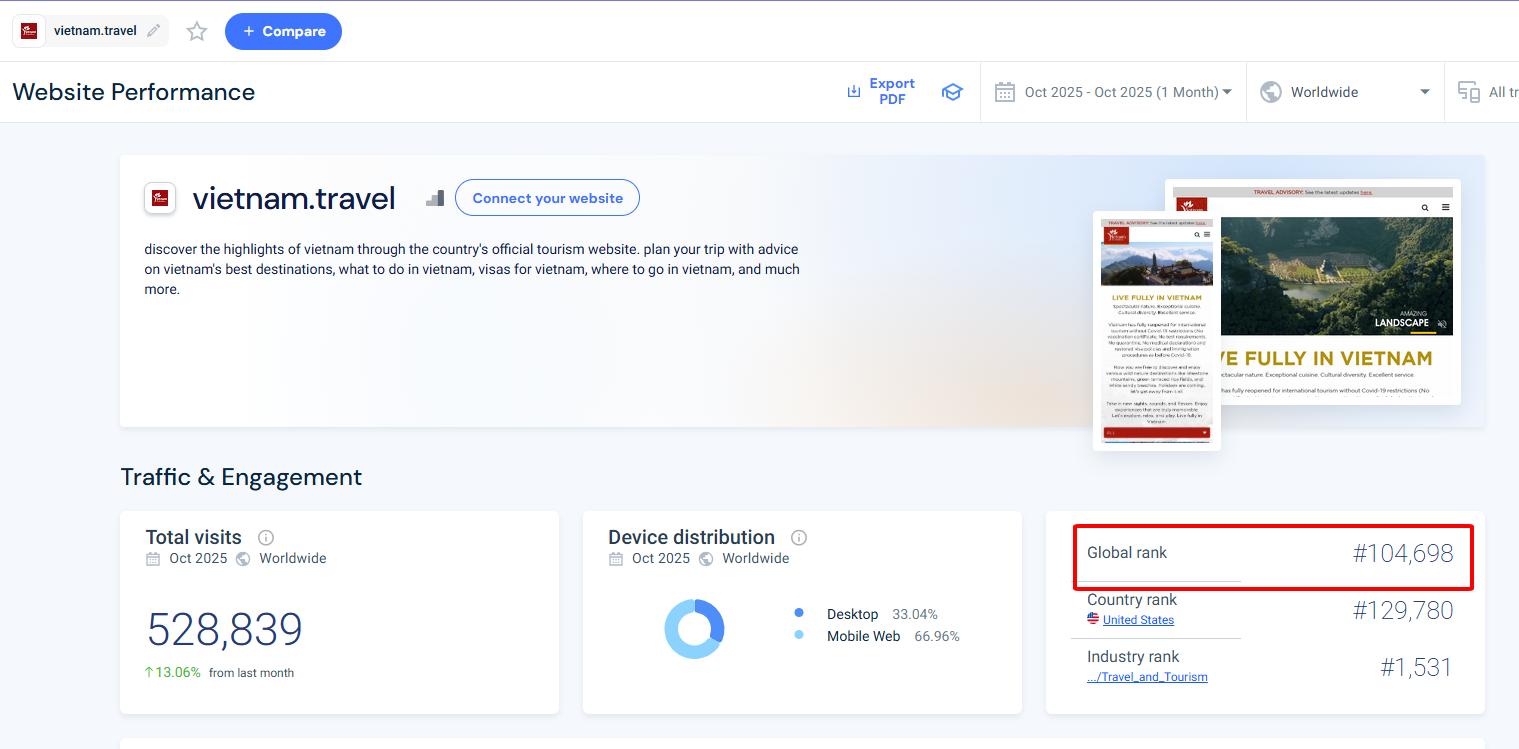
Task: Open the All traffic dropdown
Action: [1500, 91]
